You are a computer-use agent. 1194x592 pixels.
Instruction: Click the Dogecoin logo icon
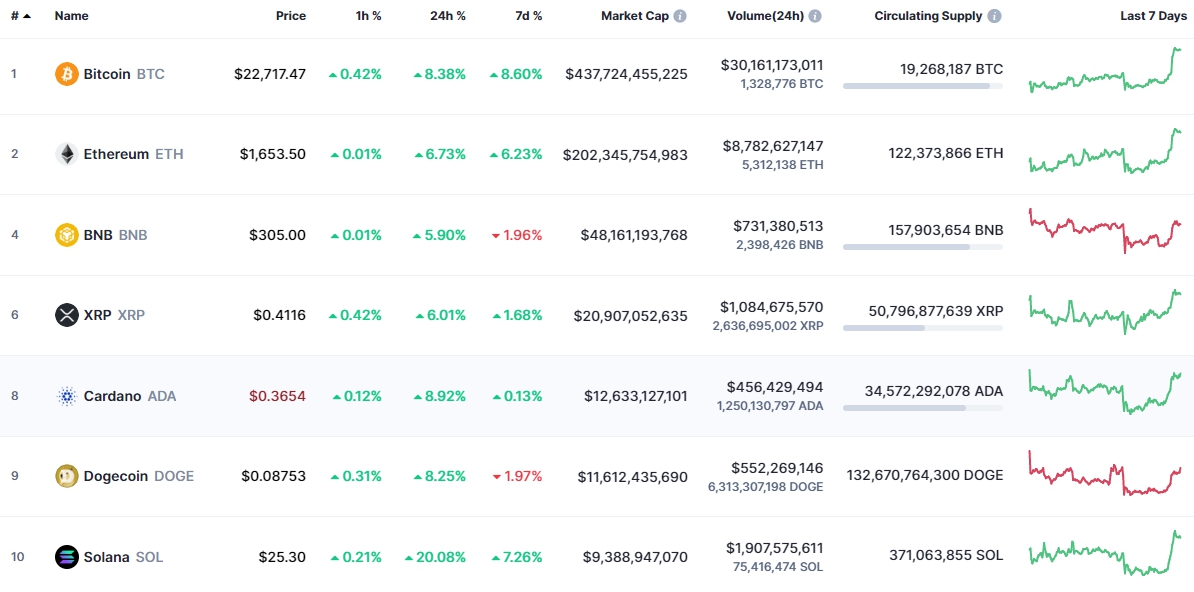coord(67,476)
